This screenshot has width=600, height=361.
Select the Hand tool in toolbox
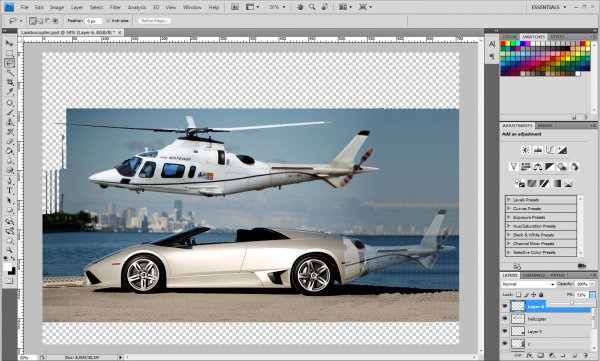(x=9, y=240)
